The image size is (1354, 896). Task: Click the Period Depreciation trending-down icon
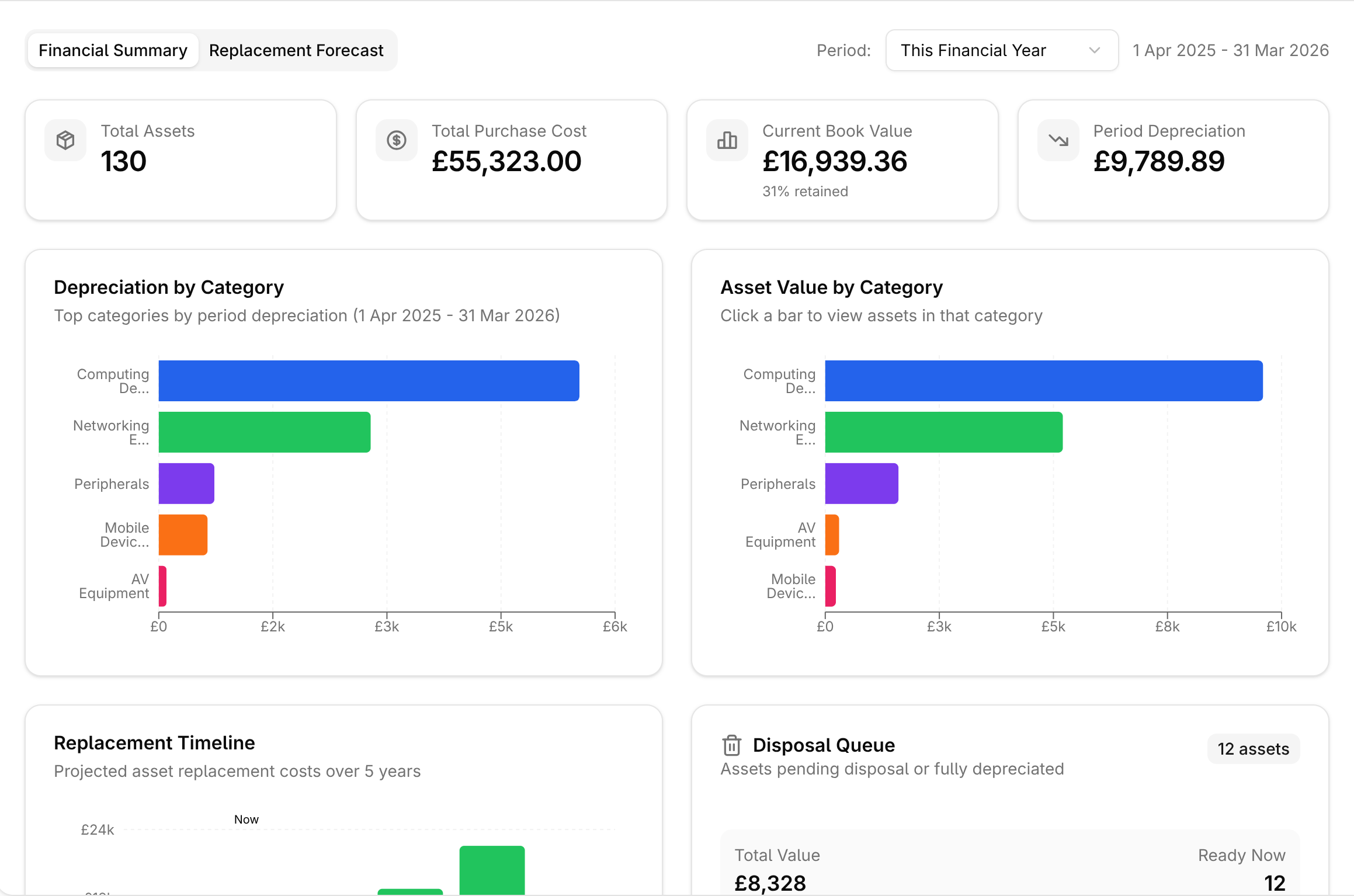1058,140
